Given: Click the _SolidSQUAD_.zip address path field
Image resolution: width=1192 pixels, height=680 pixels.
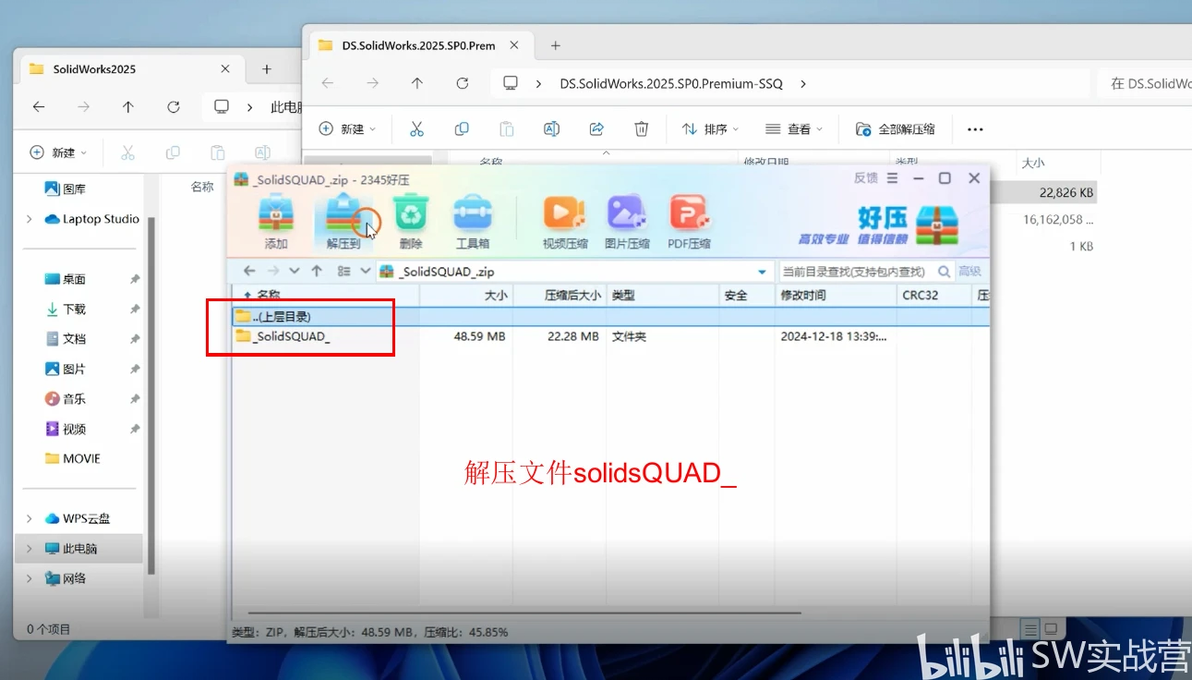Looking at the screenshot, I should coord(576,272).
